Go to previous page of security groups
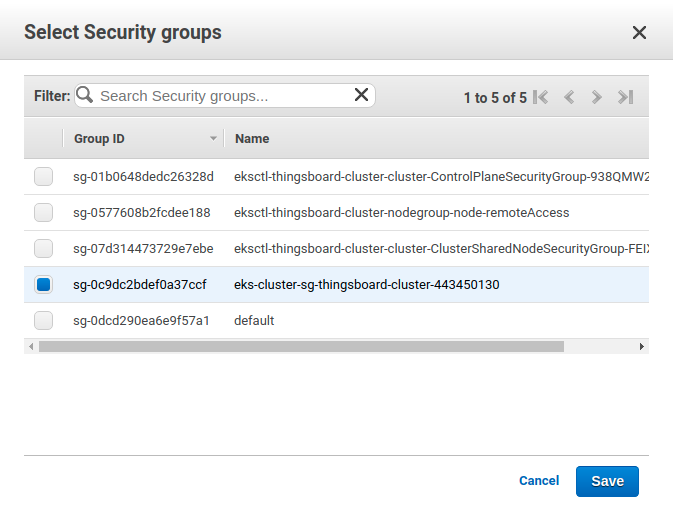Image resolution: width=673 pixels, height=509 pixels. (x=569, y=97)
